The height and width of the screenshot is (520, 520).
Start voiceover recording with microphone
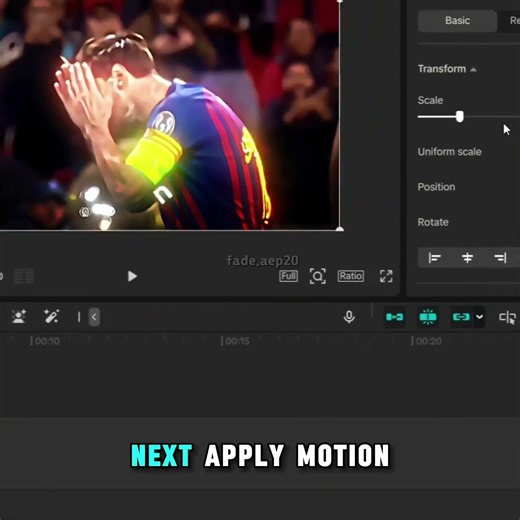349,317
